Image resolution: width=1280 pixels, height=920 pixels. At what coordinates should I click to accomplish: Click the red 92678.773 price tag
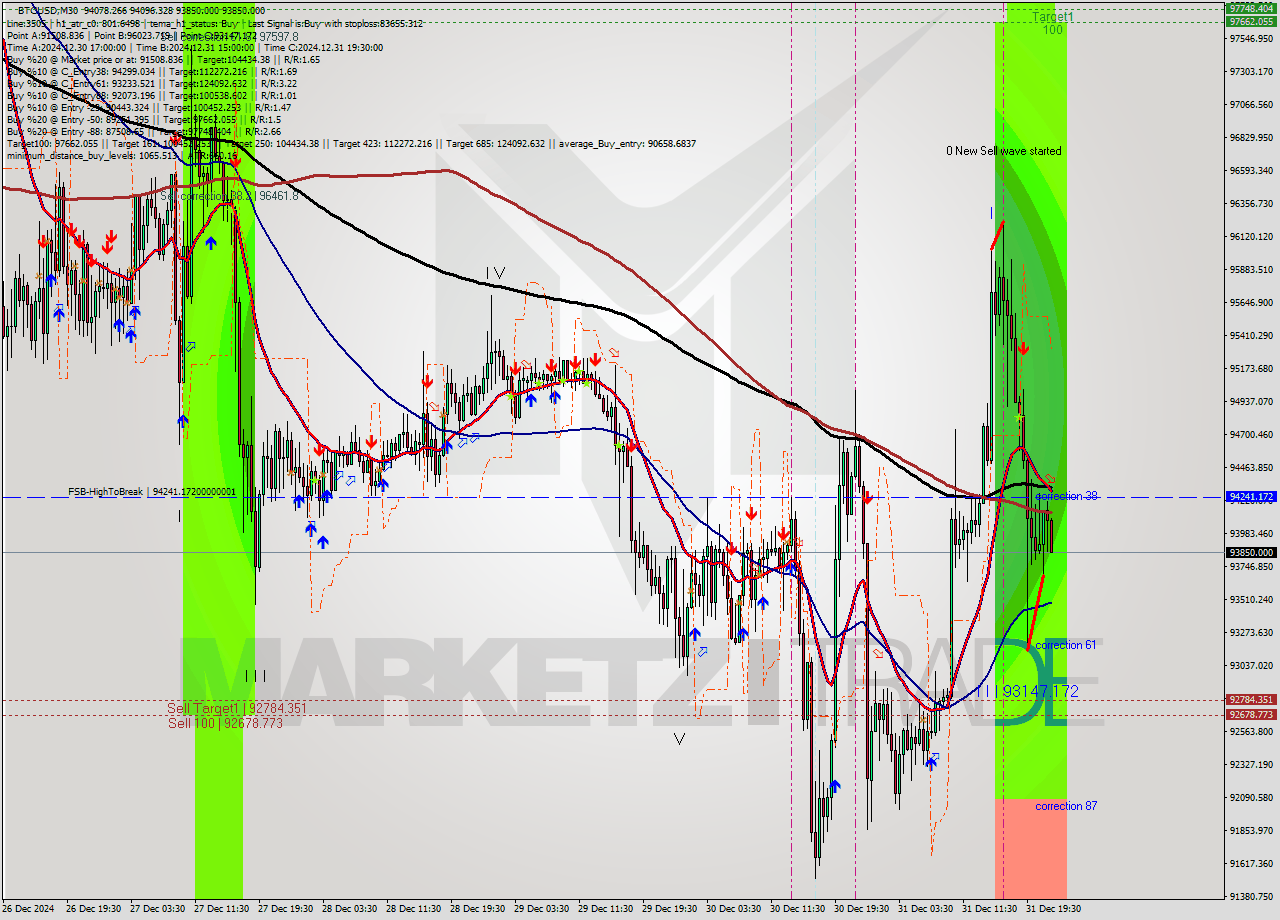[x=1251, y=714]
